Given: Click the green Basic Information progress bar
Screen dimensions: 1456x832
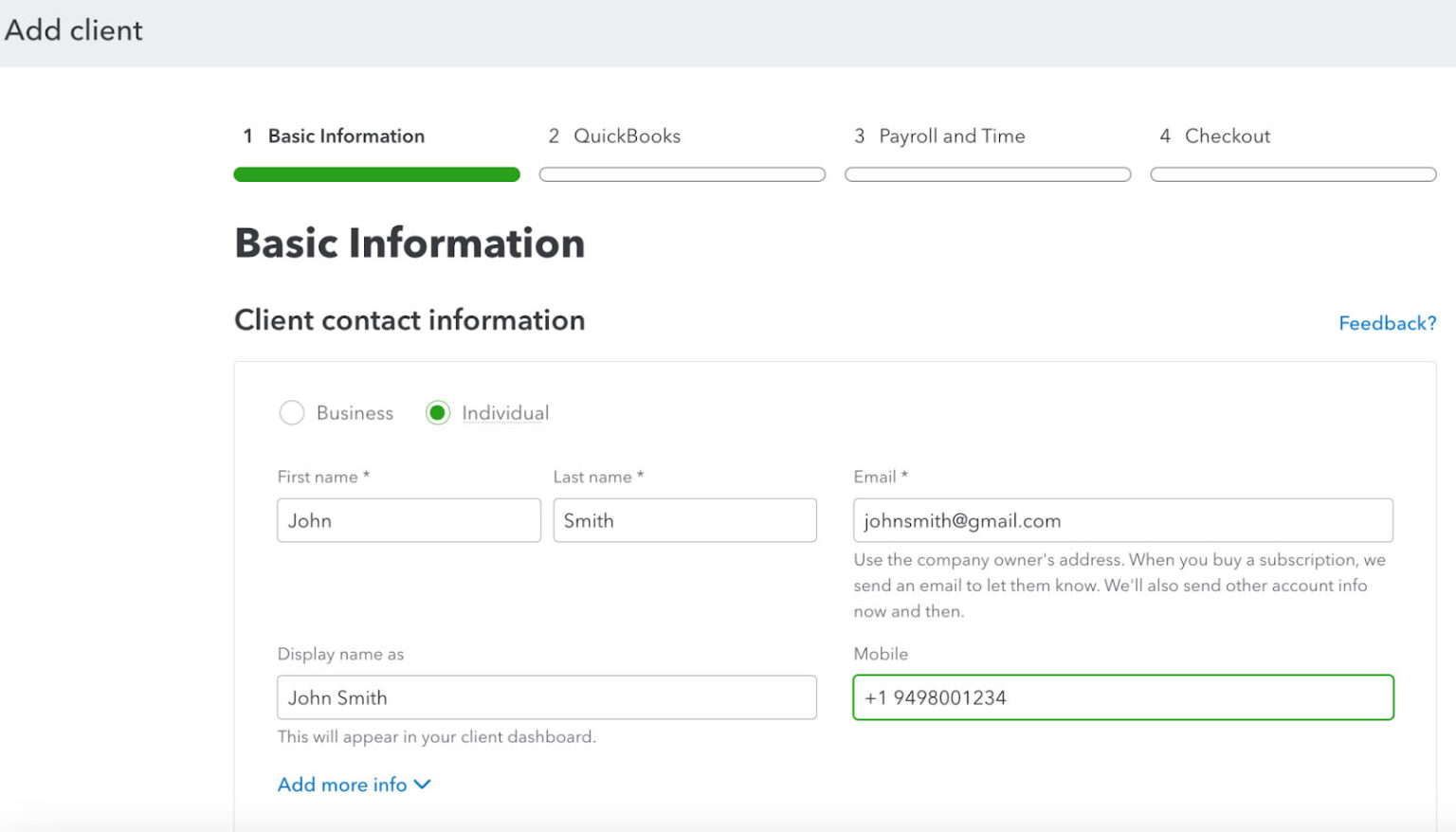Looking at the screenshot, I should coord(376,174).
